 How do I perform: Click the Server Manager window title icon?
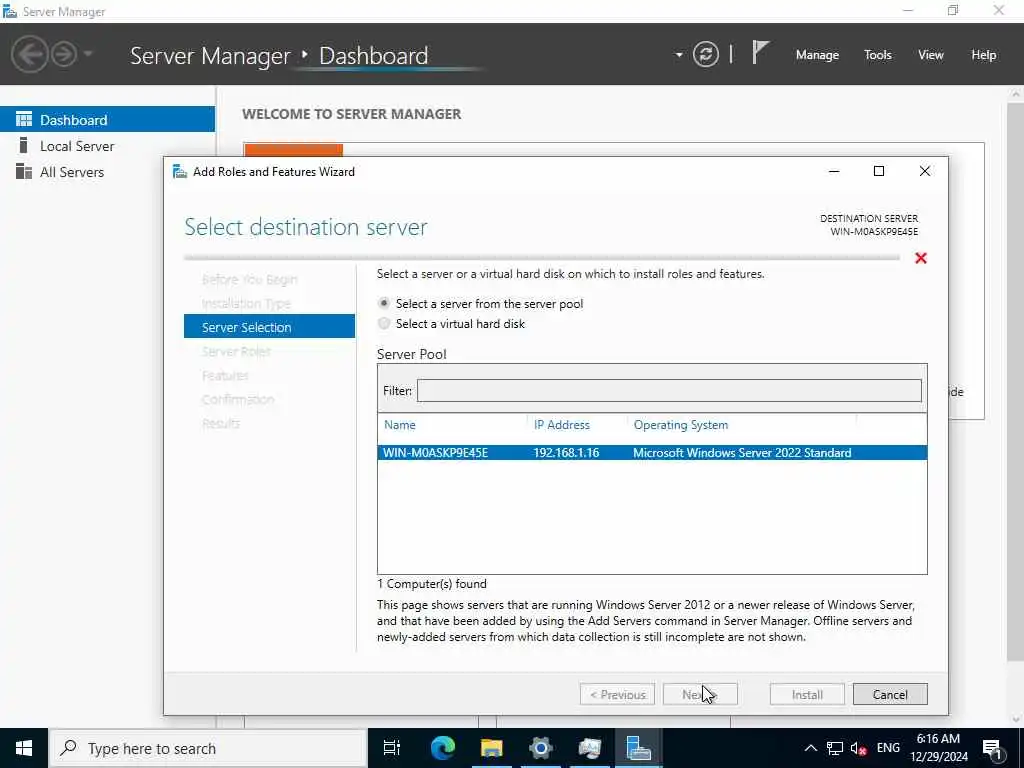point(10,11)
